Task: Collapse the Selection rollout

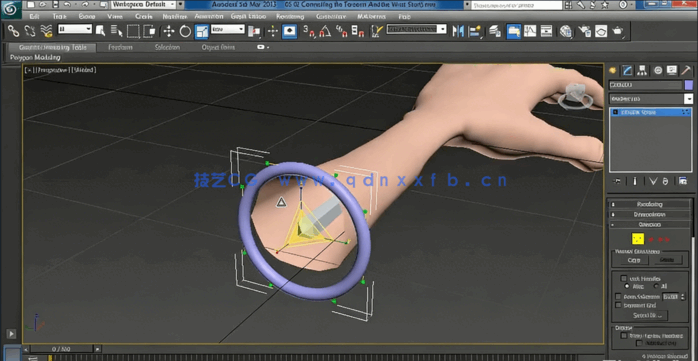Action: (649, 225)
